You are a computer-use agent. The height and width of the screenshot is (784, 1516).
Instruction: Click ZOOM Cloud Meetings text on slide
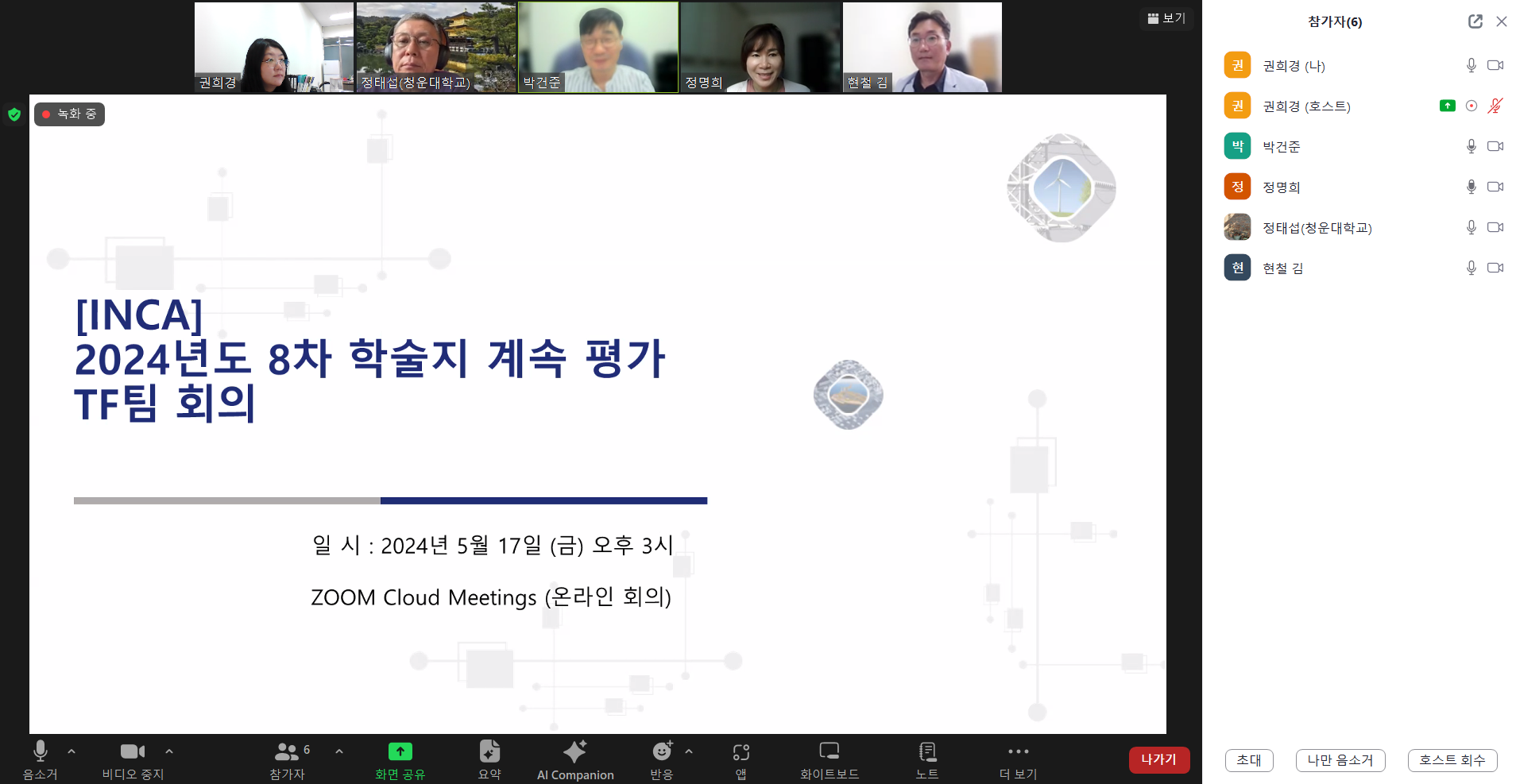click(491, 597)
